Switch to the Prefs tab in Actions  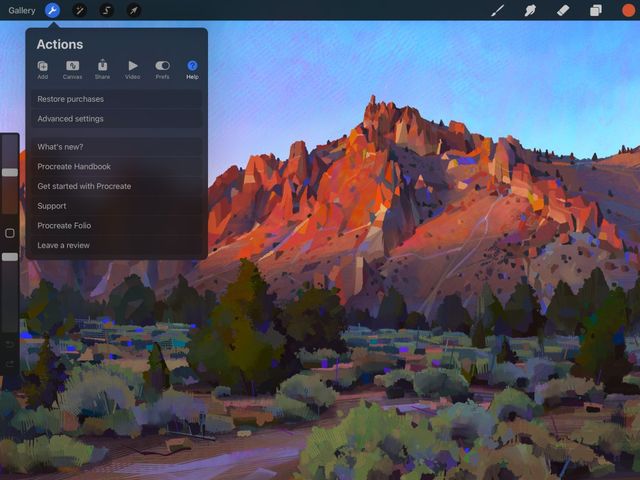point(162,69)
